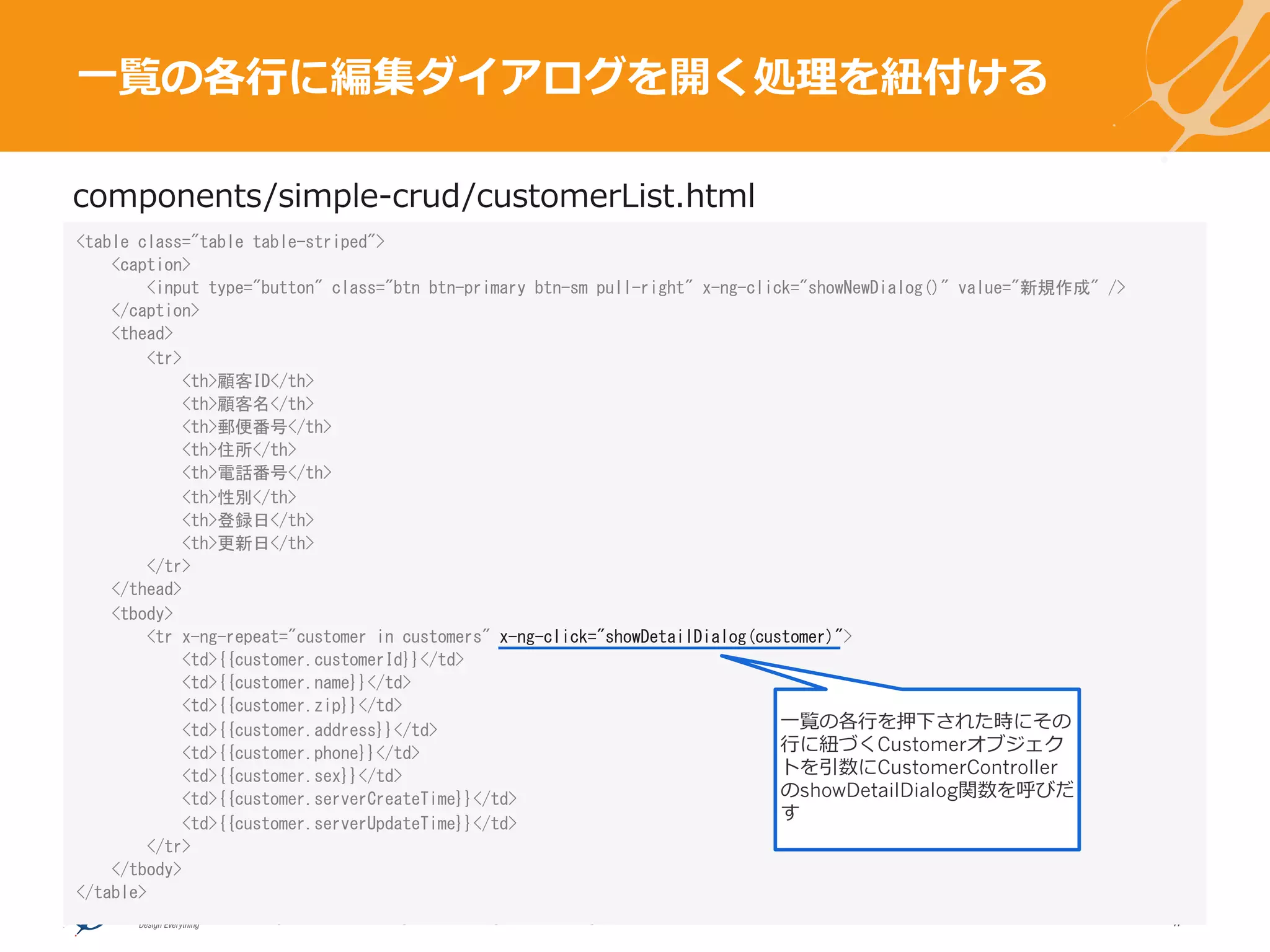Click the {{customer.phone}} cell line
This screenshot has height=952, width=1270.
coord(301,753)
